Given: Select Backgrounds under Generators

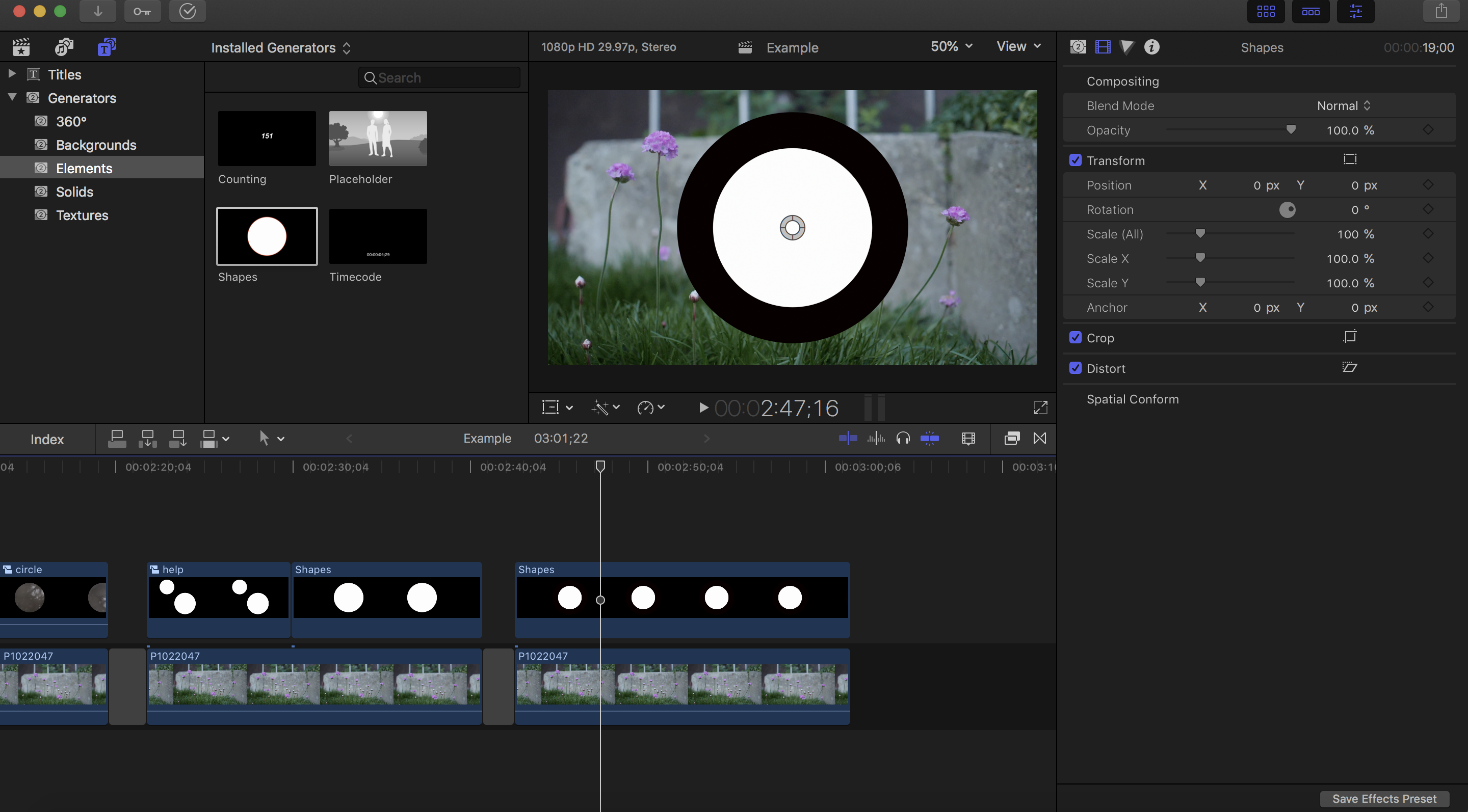Looking at the screenshot, I should pos(96,145).
